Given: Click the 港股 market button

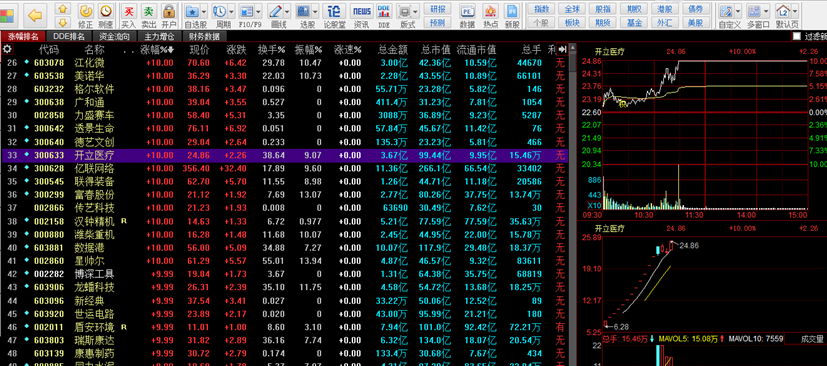Looking at the screenshot, I should click(665, 8).
